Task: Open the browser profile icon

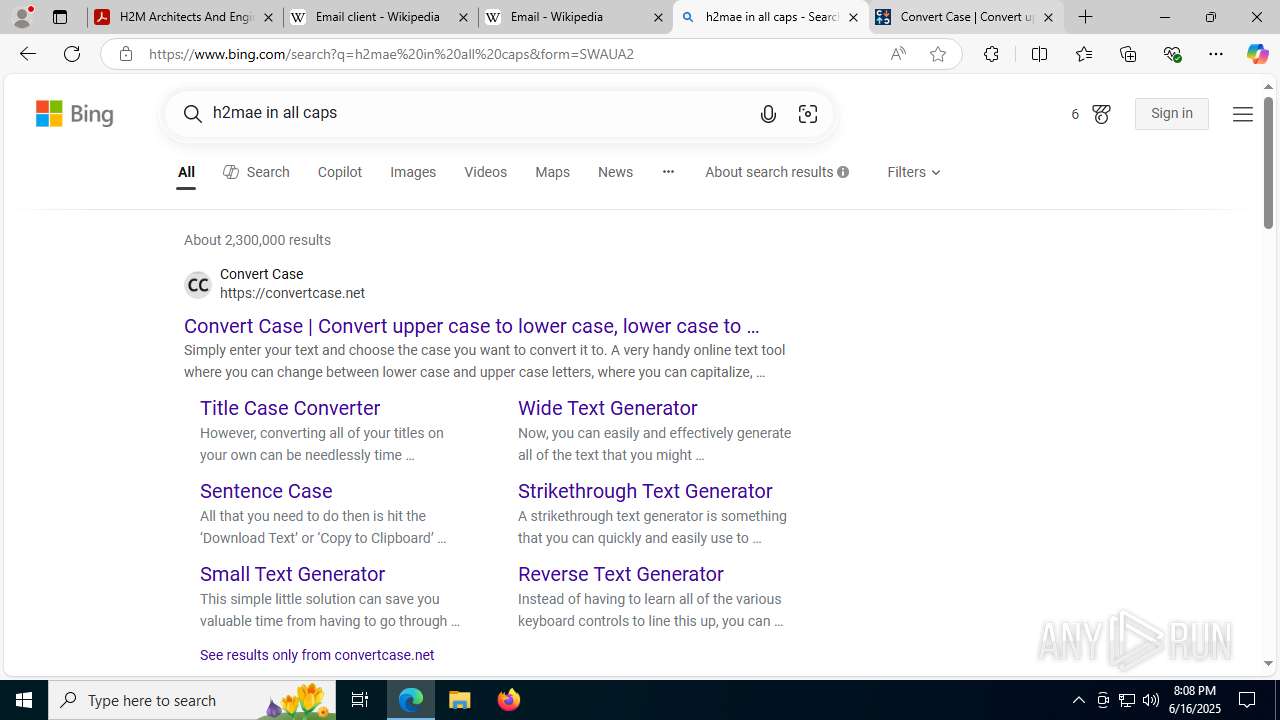Action: click(x=22, y=17)
